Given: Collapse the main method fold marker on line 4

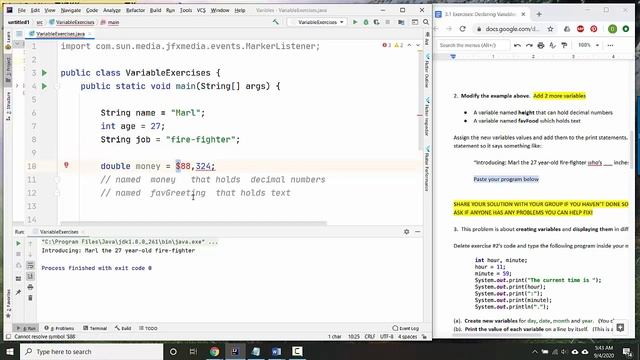Looking at the screenshot, I should pyautogui.click(x=58, y=86).
